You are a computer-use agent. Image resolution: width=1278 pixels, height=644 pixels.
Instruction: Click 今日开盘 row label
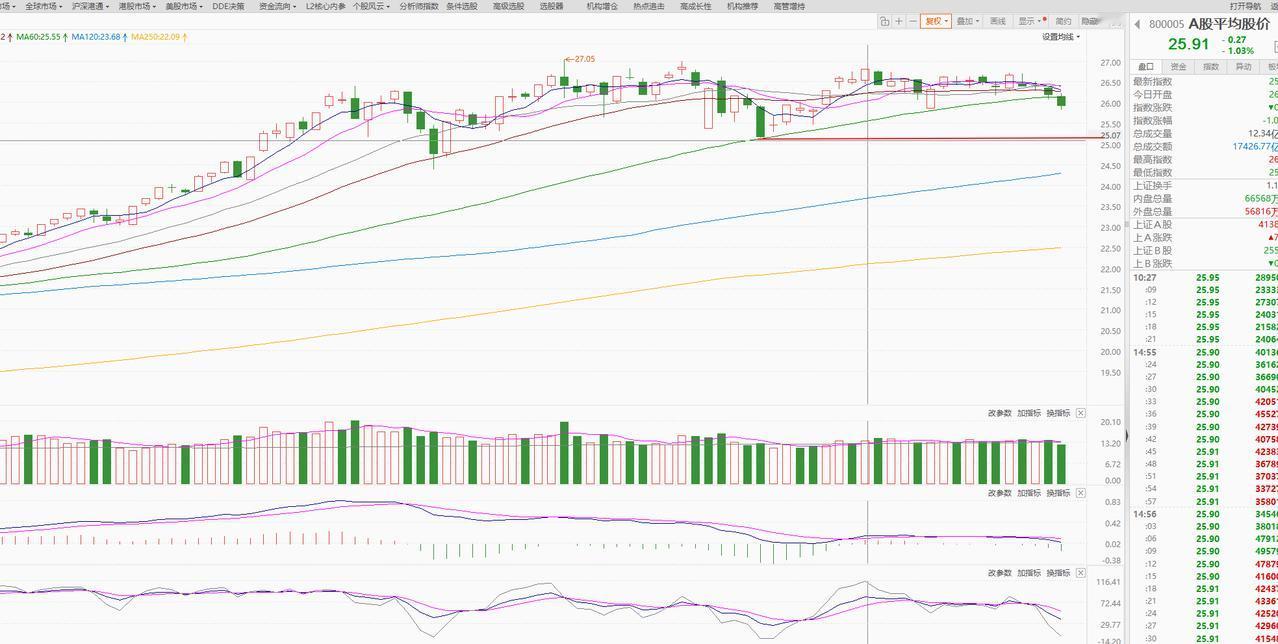[1152, 95]
